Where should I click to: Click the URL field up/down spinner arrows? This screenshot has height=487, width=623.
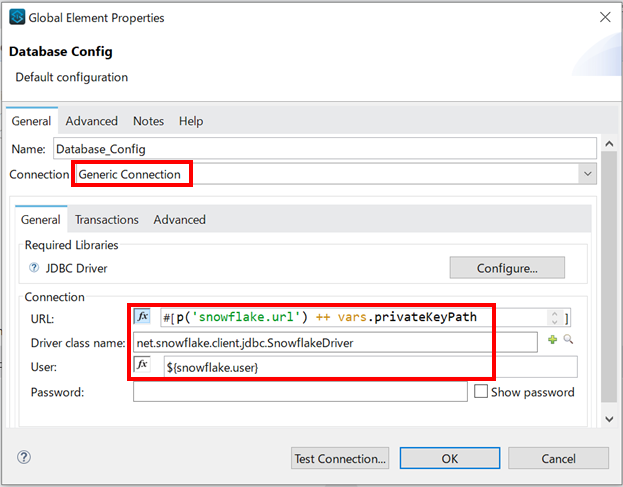(x=553, y=318)
